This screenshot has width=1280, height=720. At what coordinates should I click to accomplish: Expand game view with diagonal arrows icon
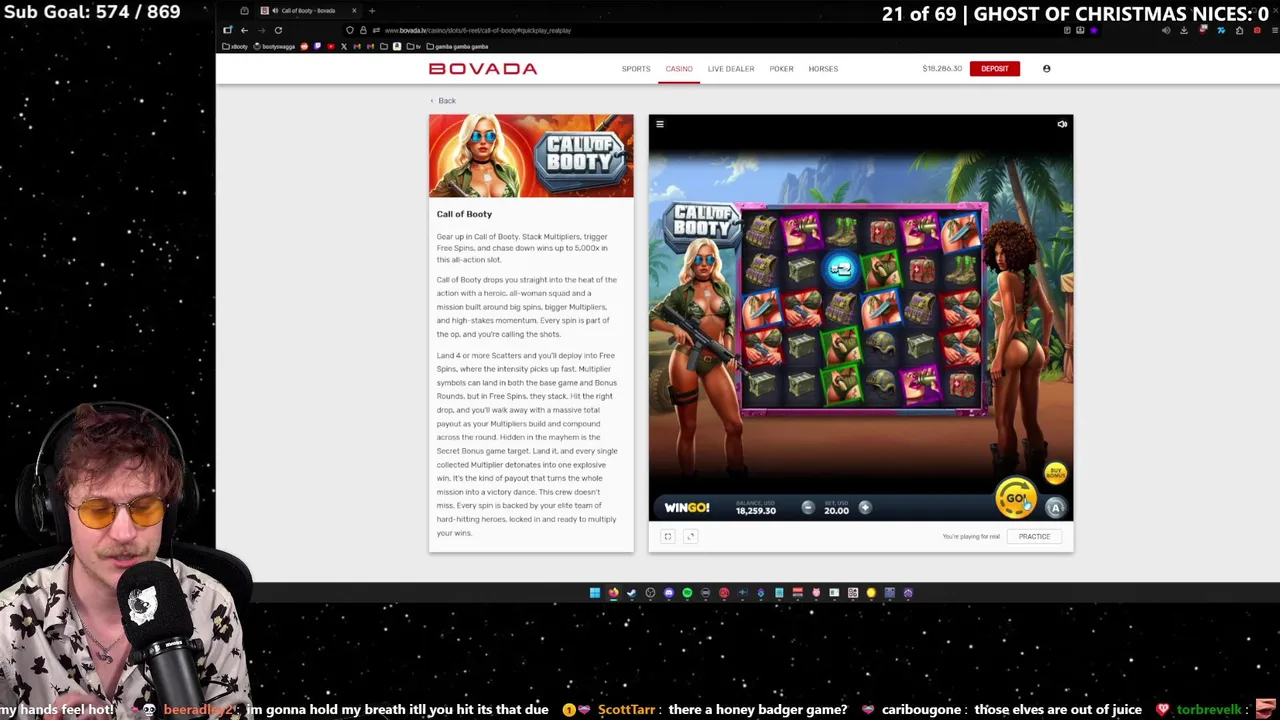[x=690, y=536]
